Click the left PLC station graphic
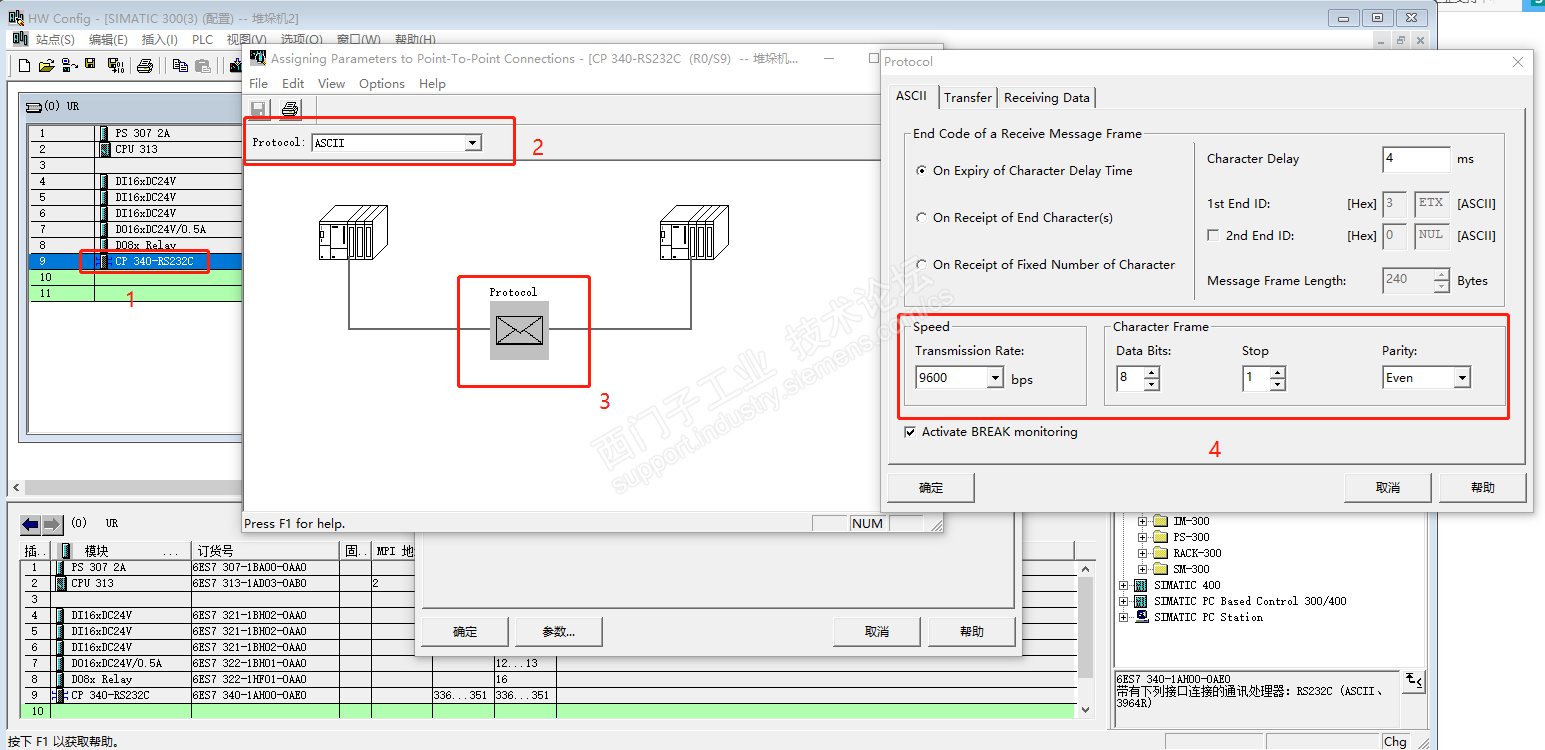Screen dimensions: 1545x750 [x=352, y=232]
